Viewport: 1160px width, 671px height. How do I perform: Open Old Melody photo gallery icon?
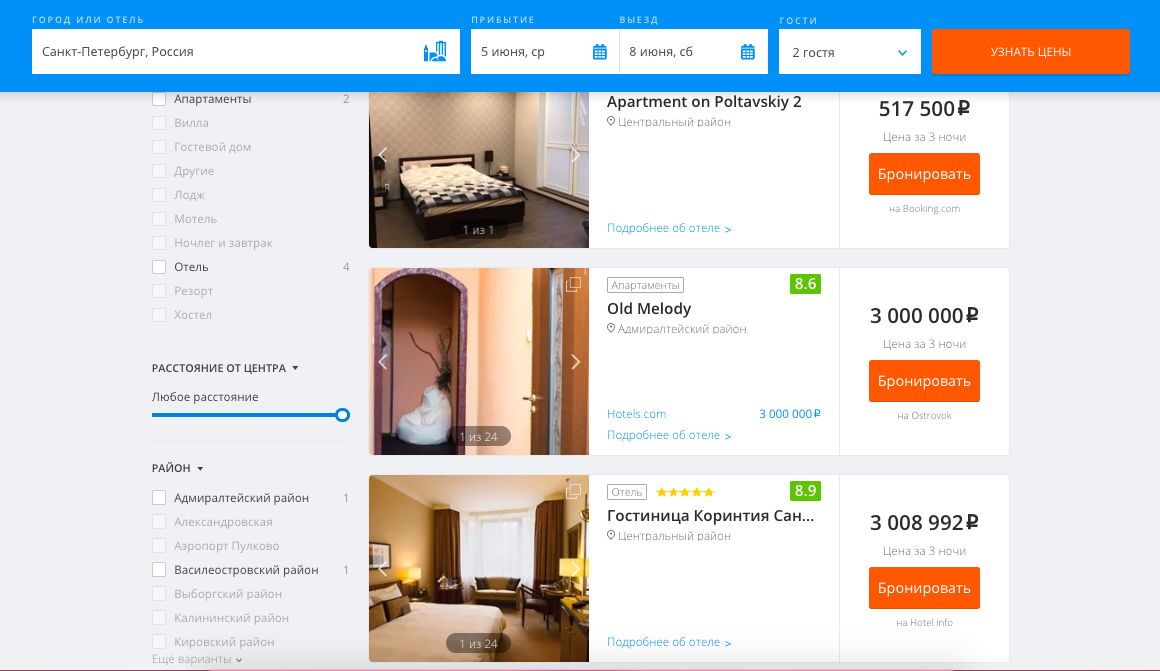573,284
